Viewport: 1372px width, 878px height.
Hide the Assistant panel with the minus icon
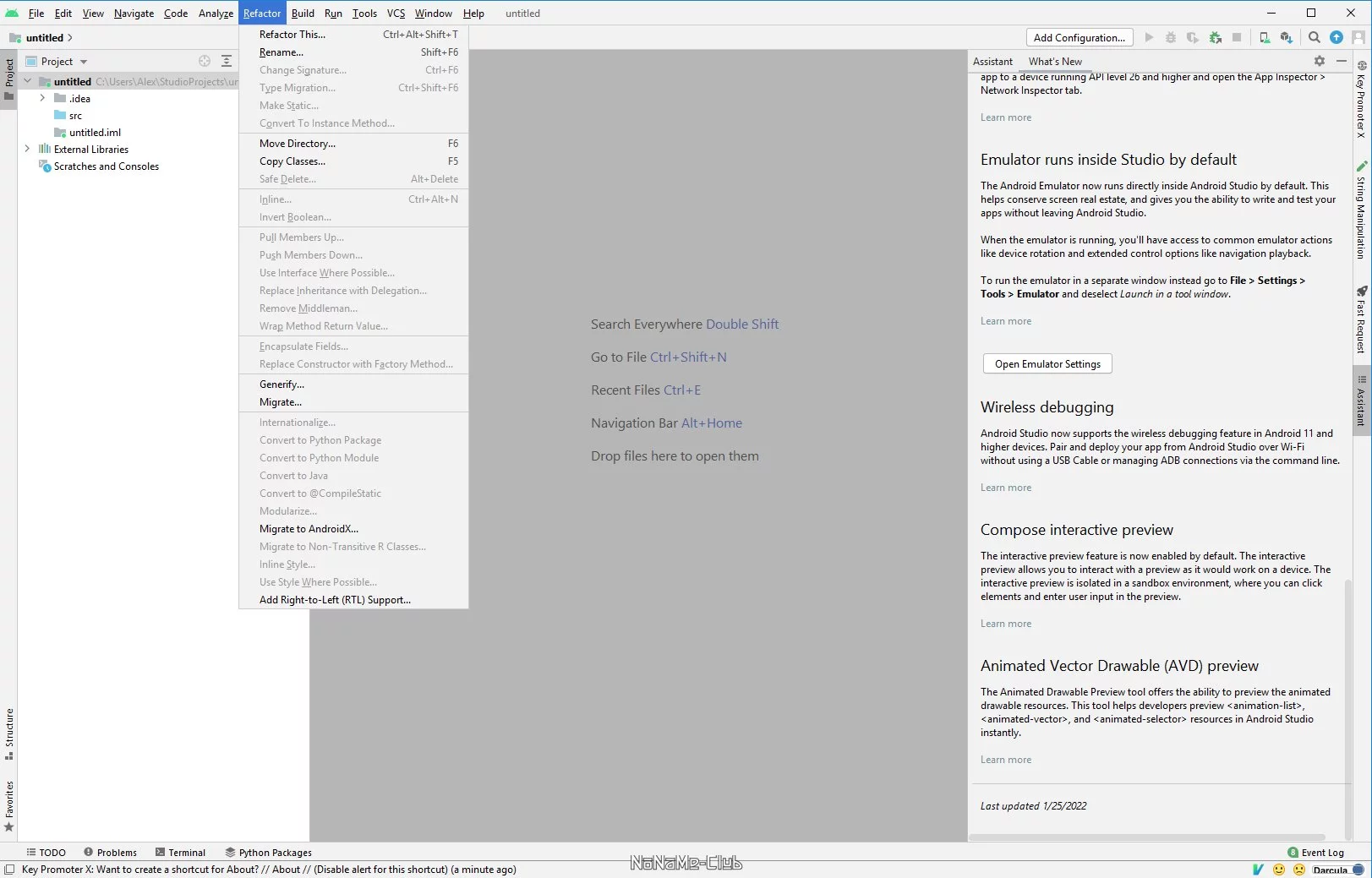click(1341, 61)
